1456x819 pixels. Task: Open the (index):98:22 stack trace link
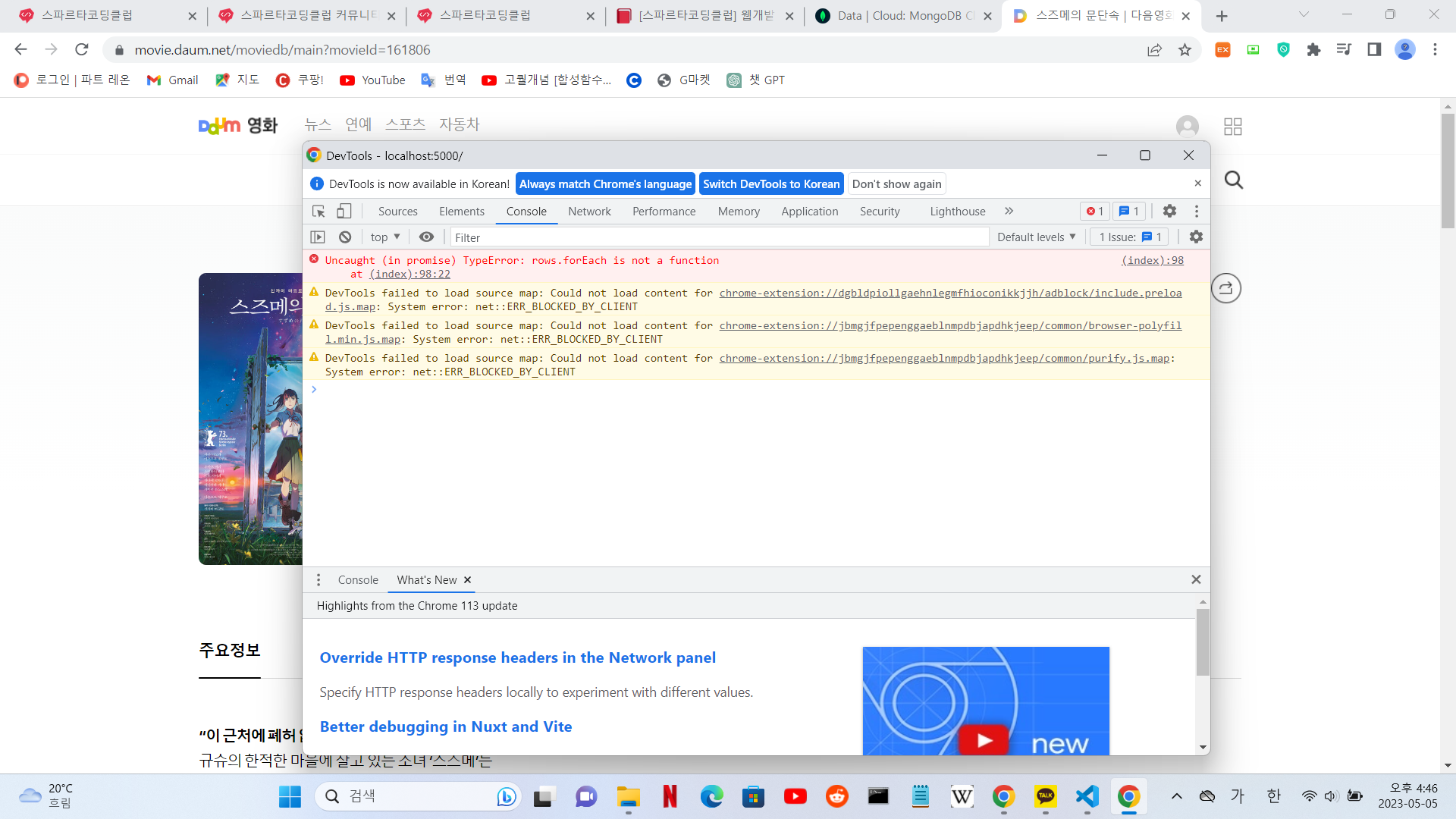tap(409, 274)
